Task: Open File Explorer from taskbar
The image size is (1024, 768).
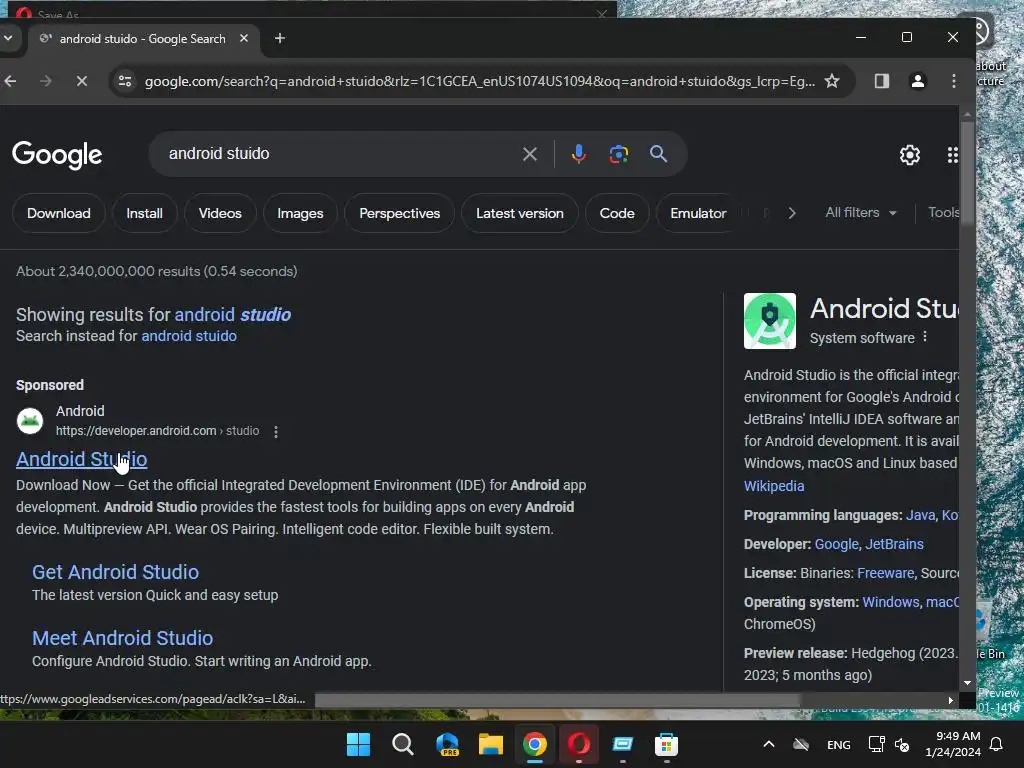Action: (490, 744)
